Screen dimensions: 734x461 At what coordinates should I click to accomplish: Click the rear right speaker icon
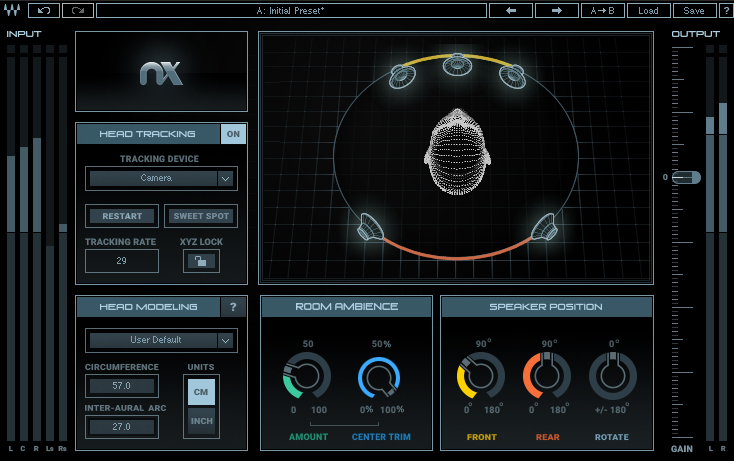pos(543,227)
